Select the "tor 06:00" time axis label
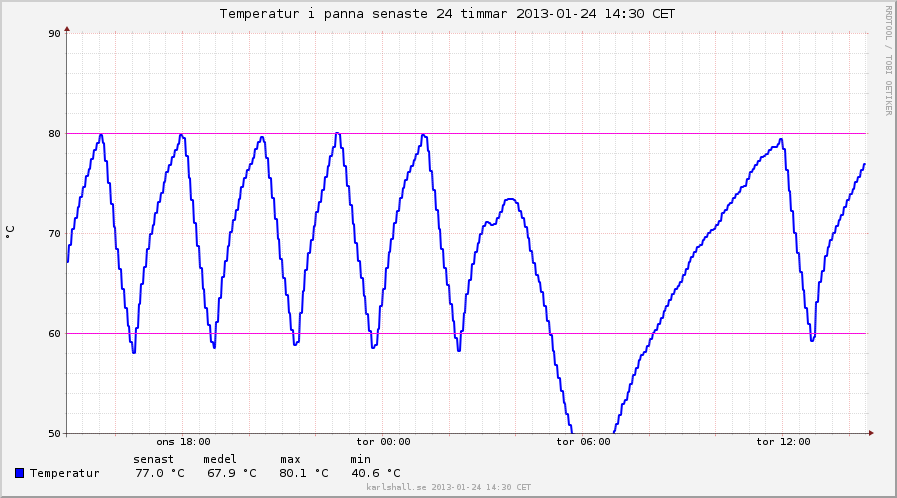 583,441
